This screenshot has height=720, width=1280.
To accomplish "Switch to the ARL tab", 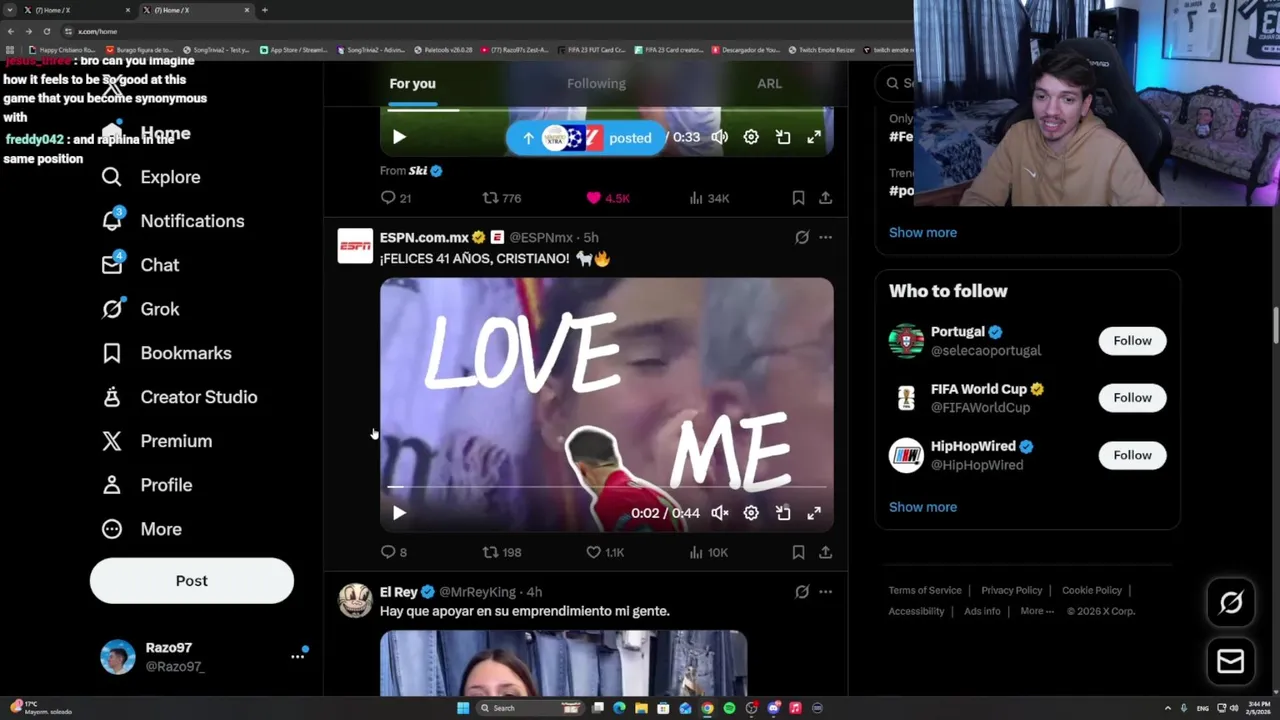I will (x=769, y=84).
